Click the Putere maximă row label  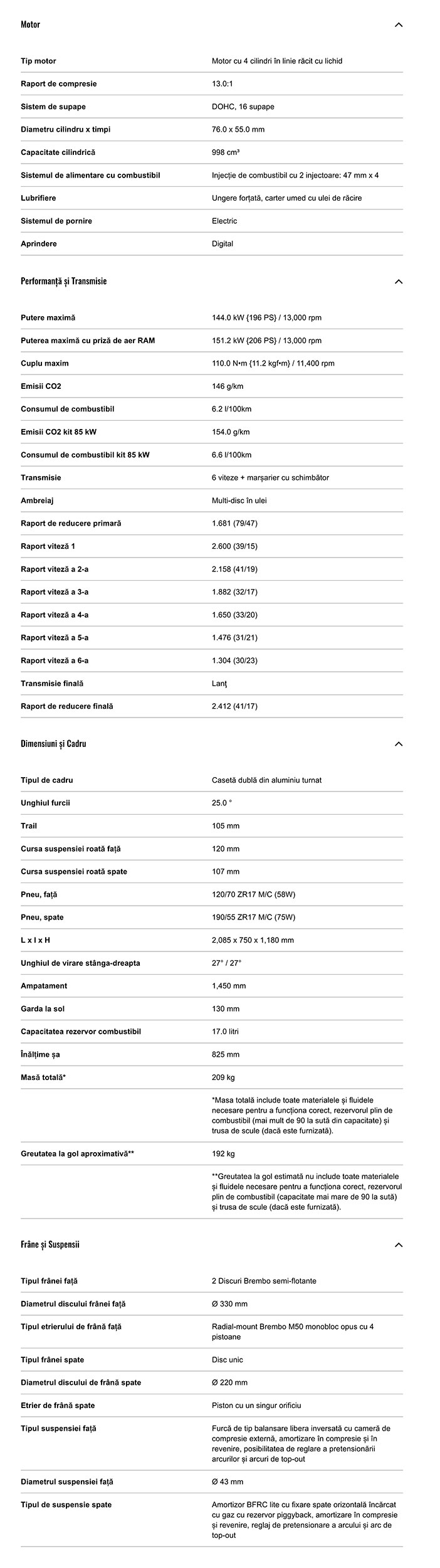(48, 318)
